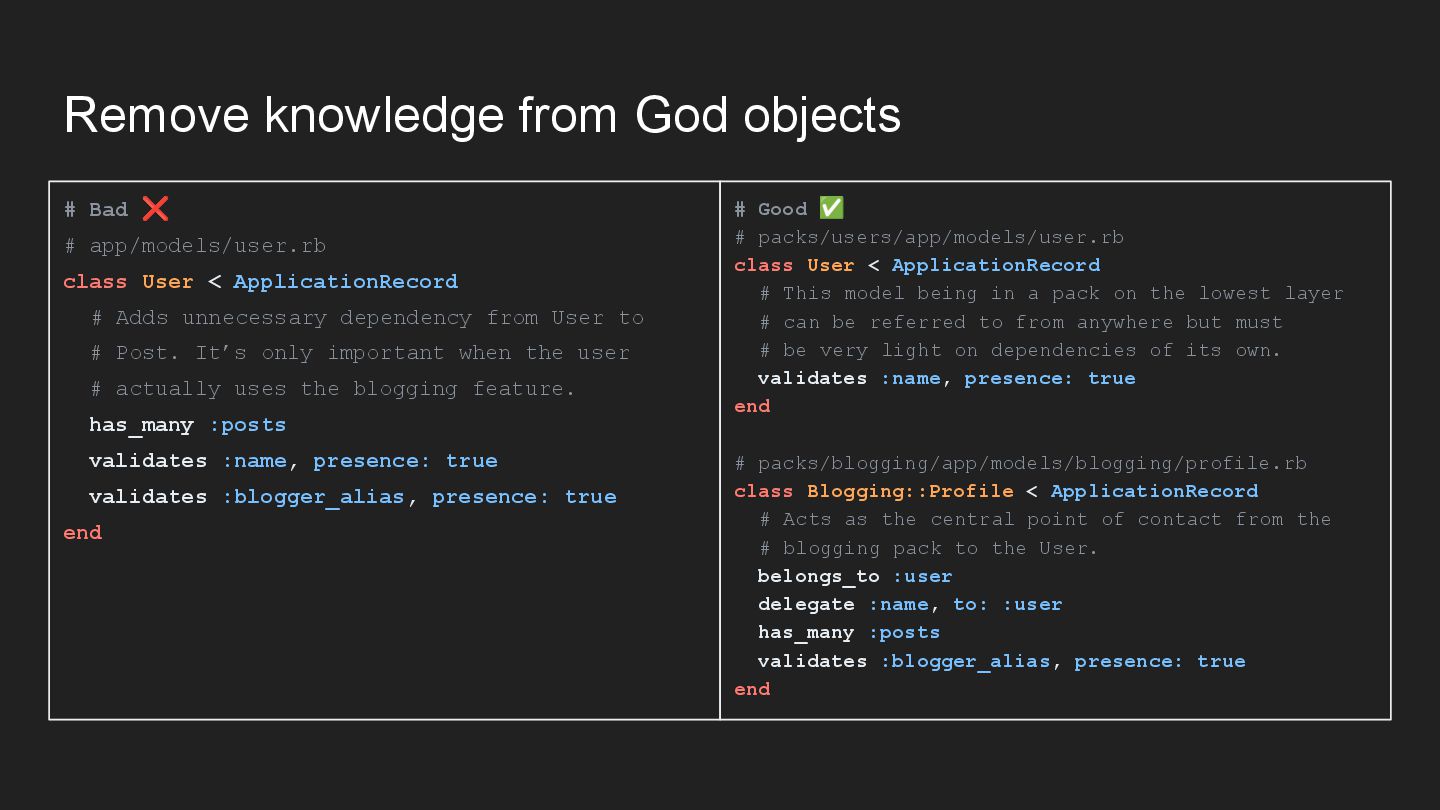Click the red cross mark icon

click(x=155, y=209)
